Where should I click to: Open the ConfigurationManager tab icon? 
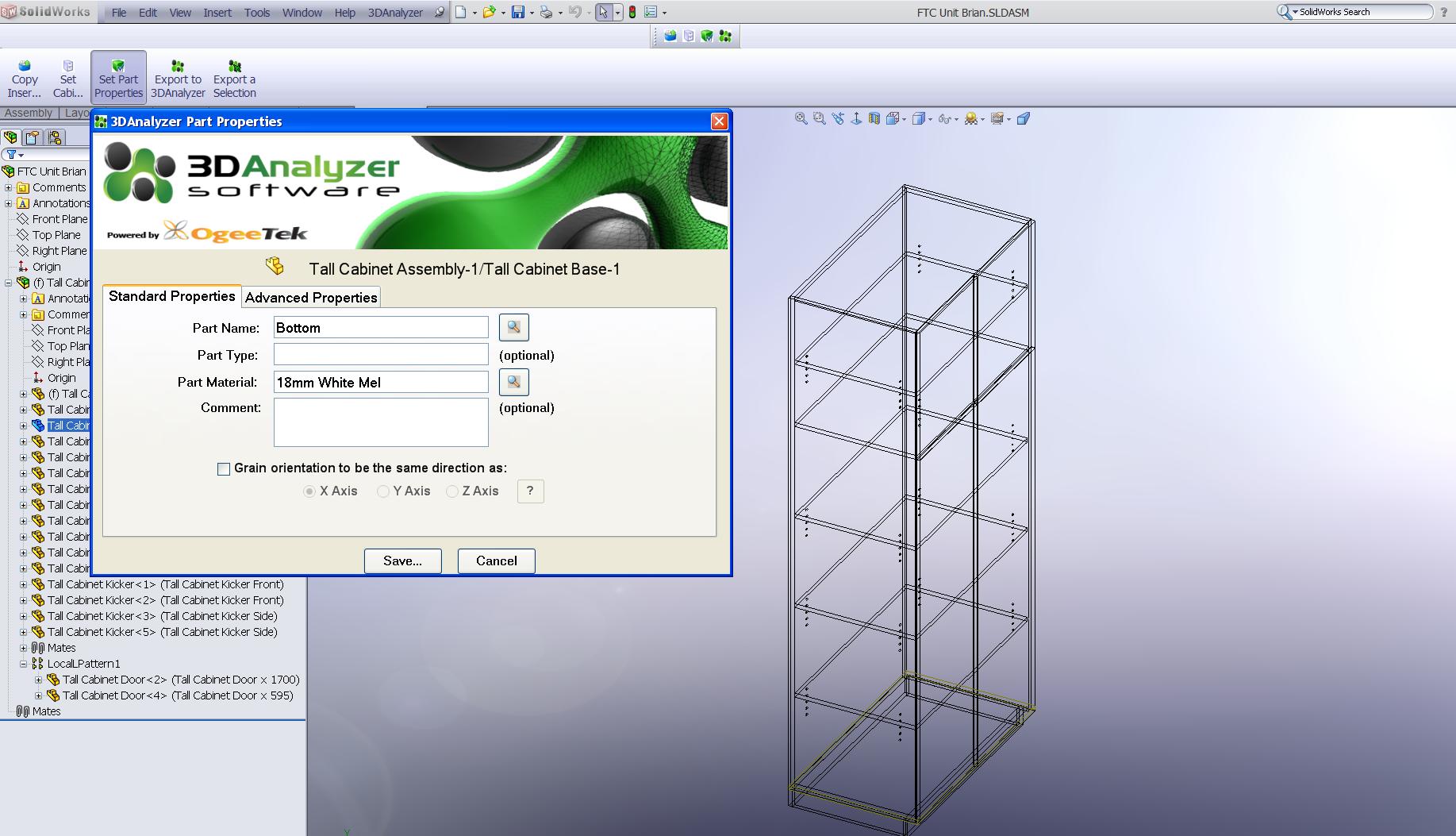pyautogui.click(x=55, y=137)
